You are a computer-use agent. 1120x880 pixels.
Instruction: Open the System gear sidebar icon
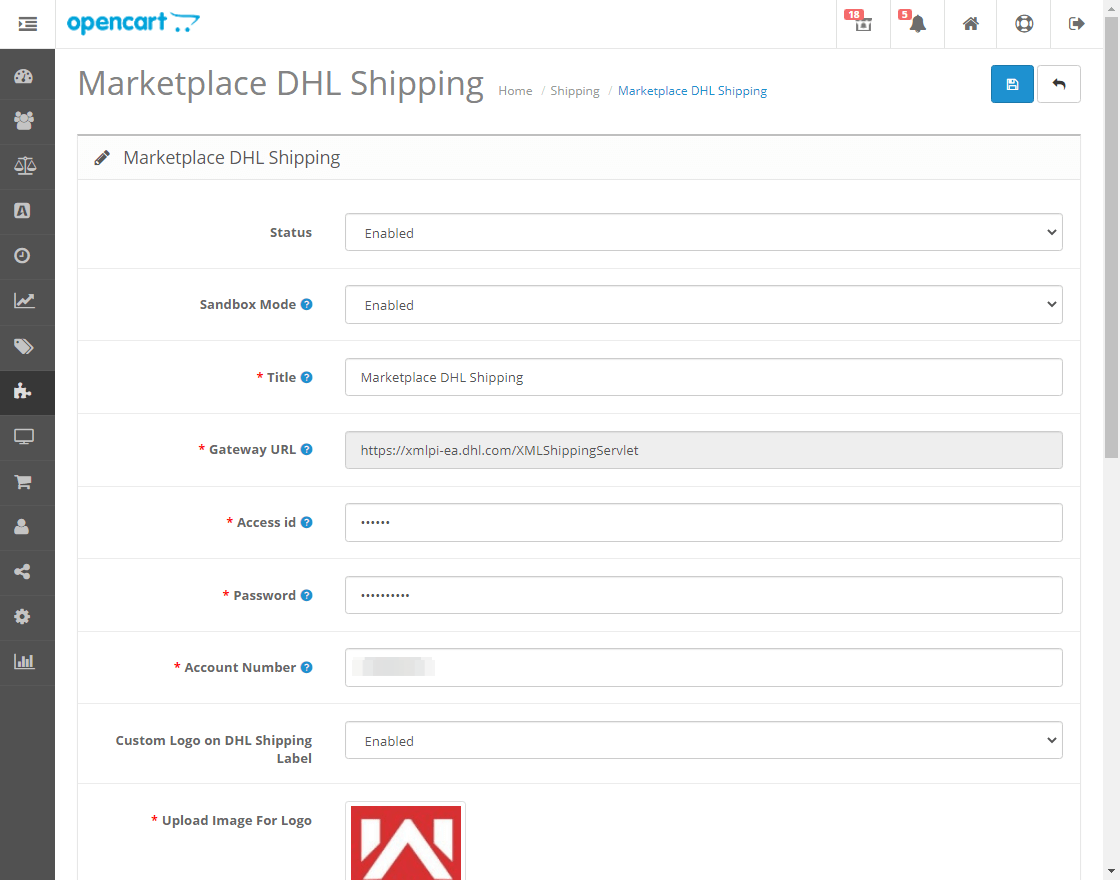point(24,616)
